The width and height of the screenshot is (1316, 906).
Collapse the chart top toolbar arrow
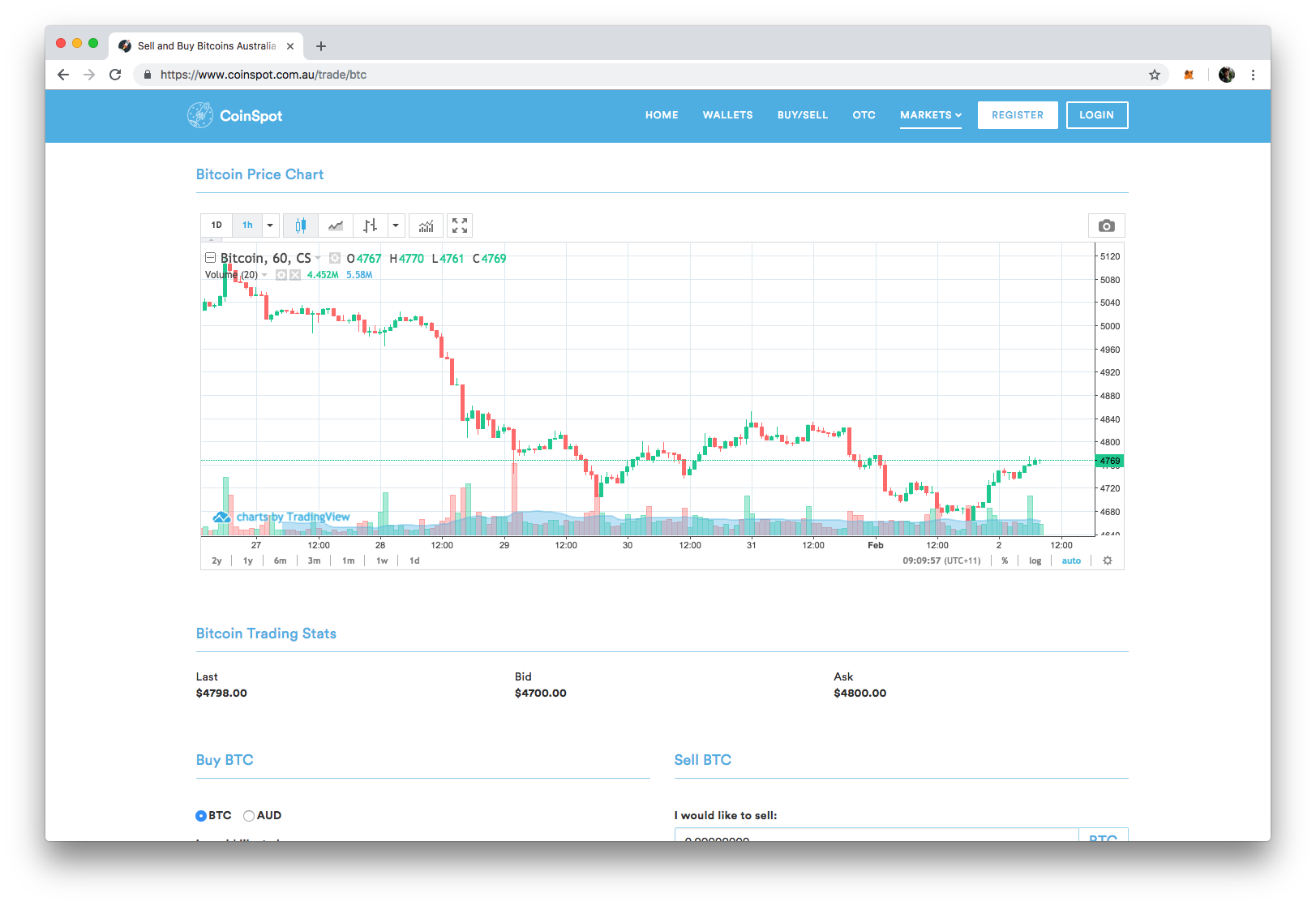tap(211, 240)
